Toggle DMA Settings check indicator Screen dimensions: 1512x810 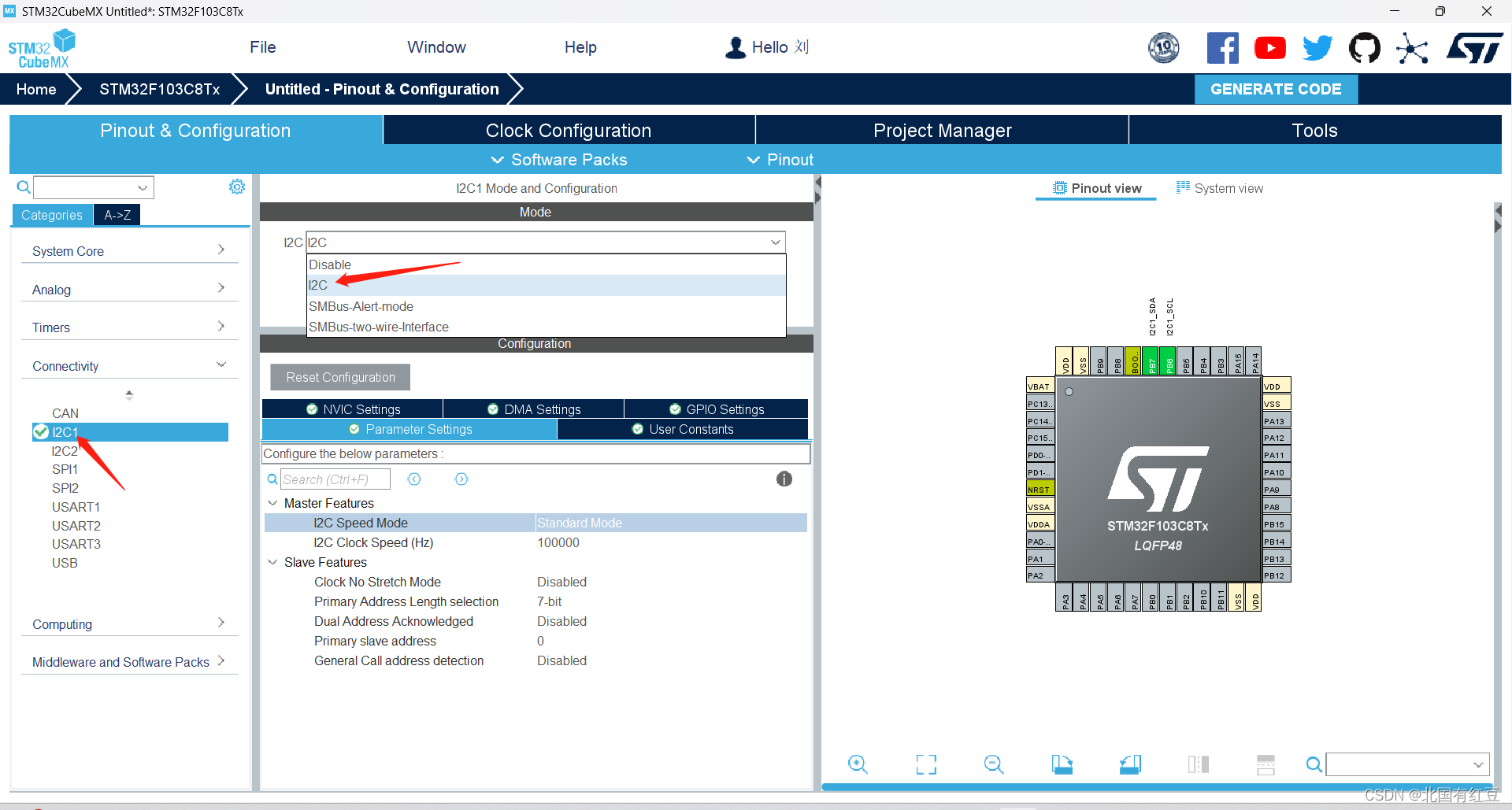[x=492, y=409]
